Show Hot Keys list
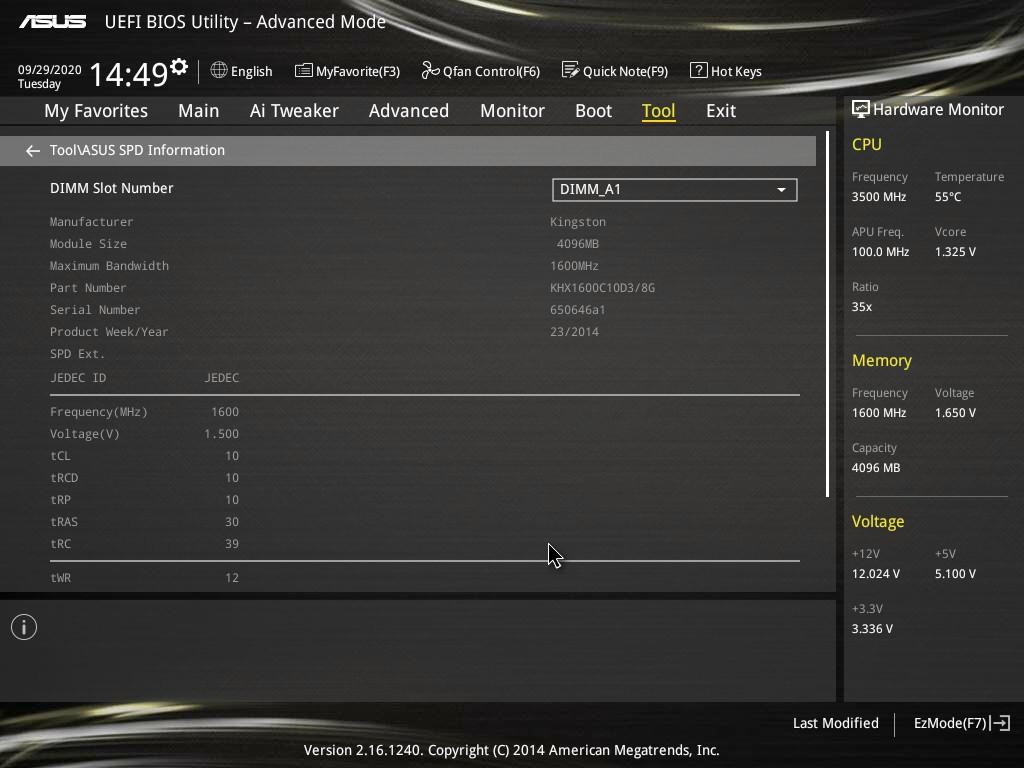Screen dimensions: 1024x768 tap(726, 71)
